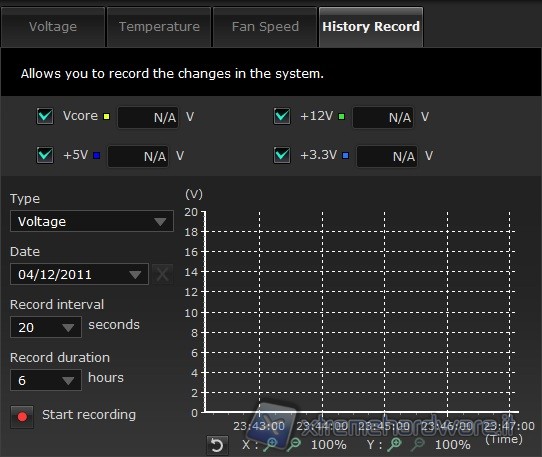
Task: Zoom out on the Y axis
Action: [x=418, y=444]
